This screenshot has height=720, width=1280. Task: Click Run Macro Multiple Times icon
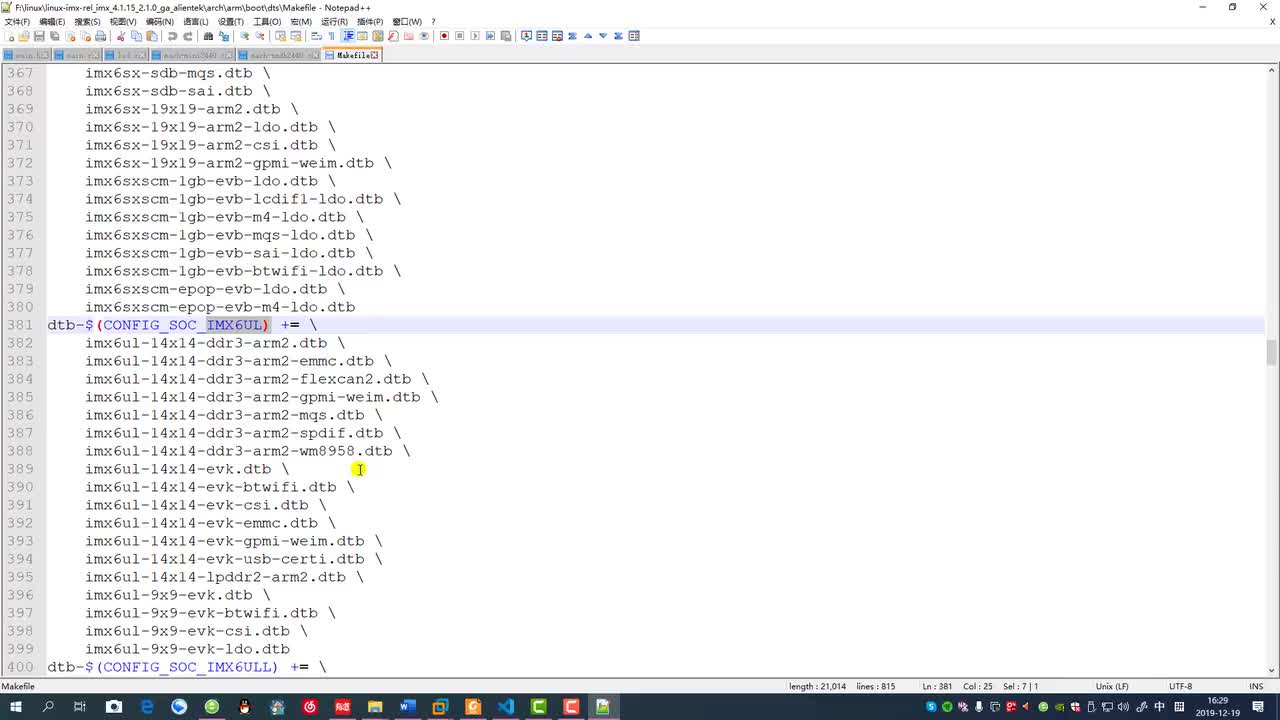coord(490,36)
